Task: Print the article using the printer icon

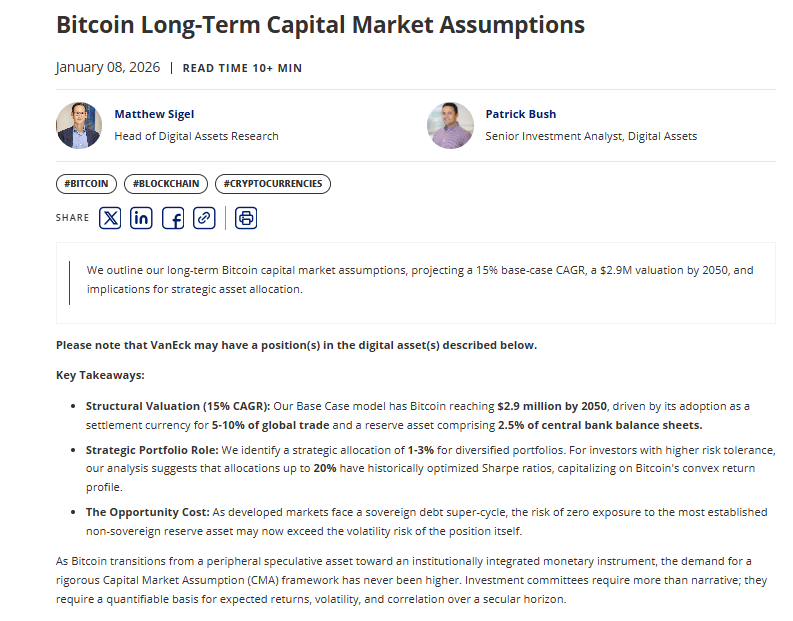Action: pos(246,217)
